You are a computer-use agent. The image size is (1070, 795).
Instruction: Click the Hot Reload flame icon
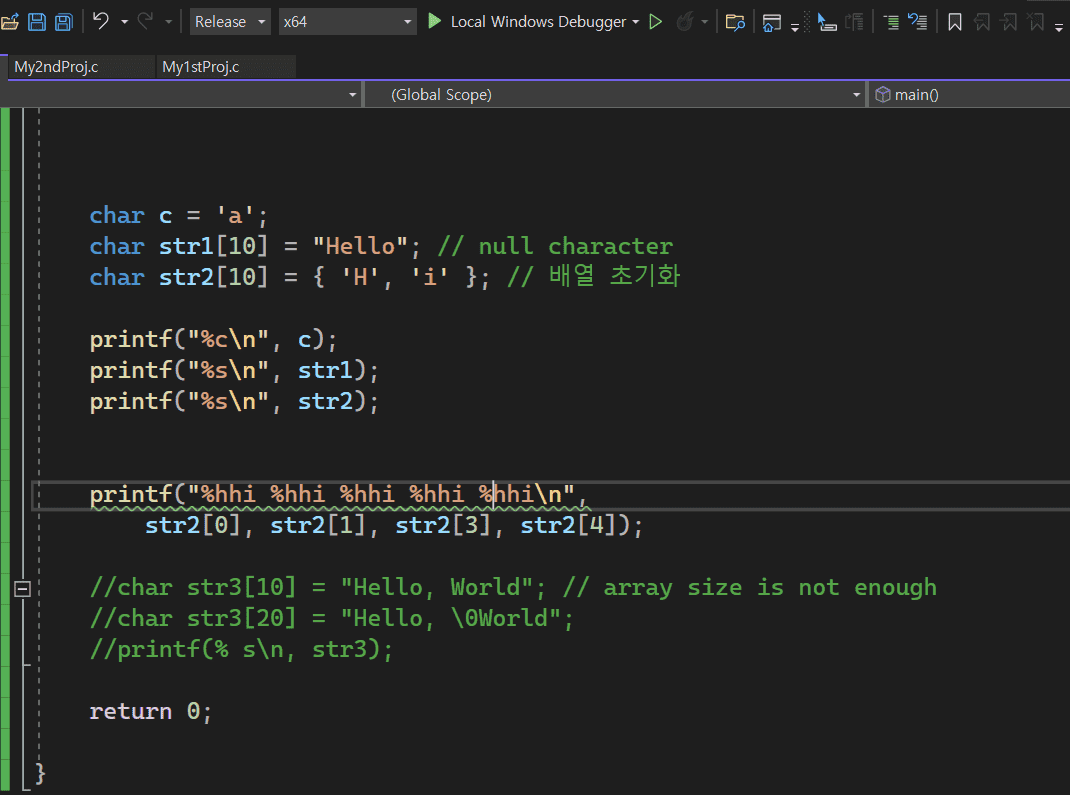(686, 22)
